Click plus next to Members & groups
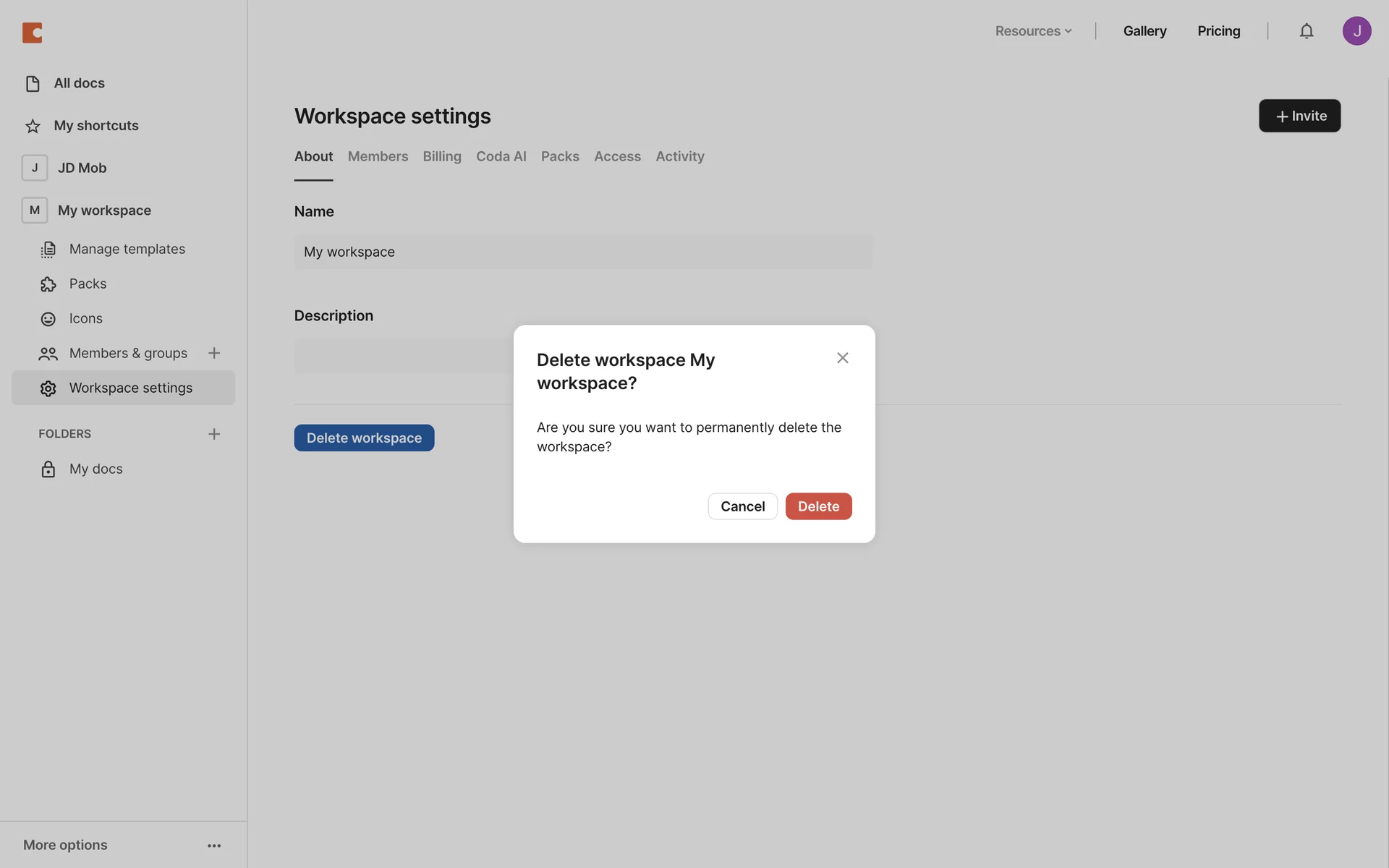Viewport: 1389px width, 868px height. pyautogui.click(x=214, y=353)
